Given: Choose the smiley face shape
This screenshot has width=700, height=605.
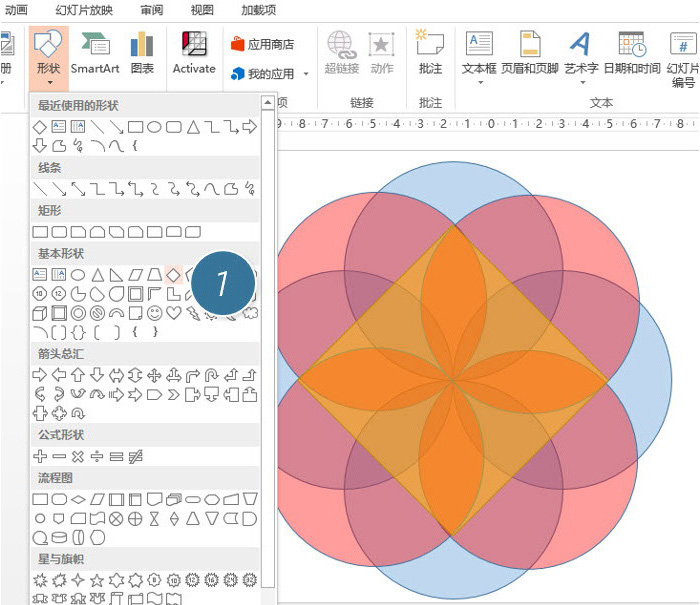Looking at the screenshot, I should click(155, 313).
